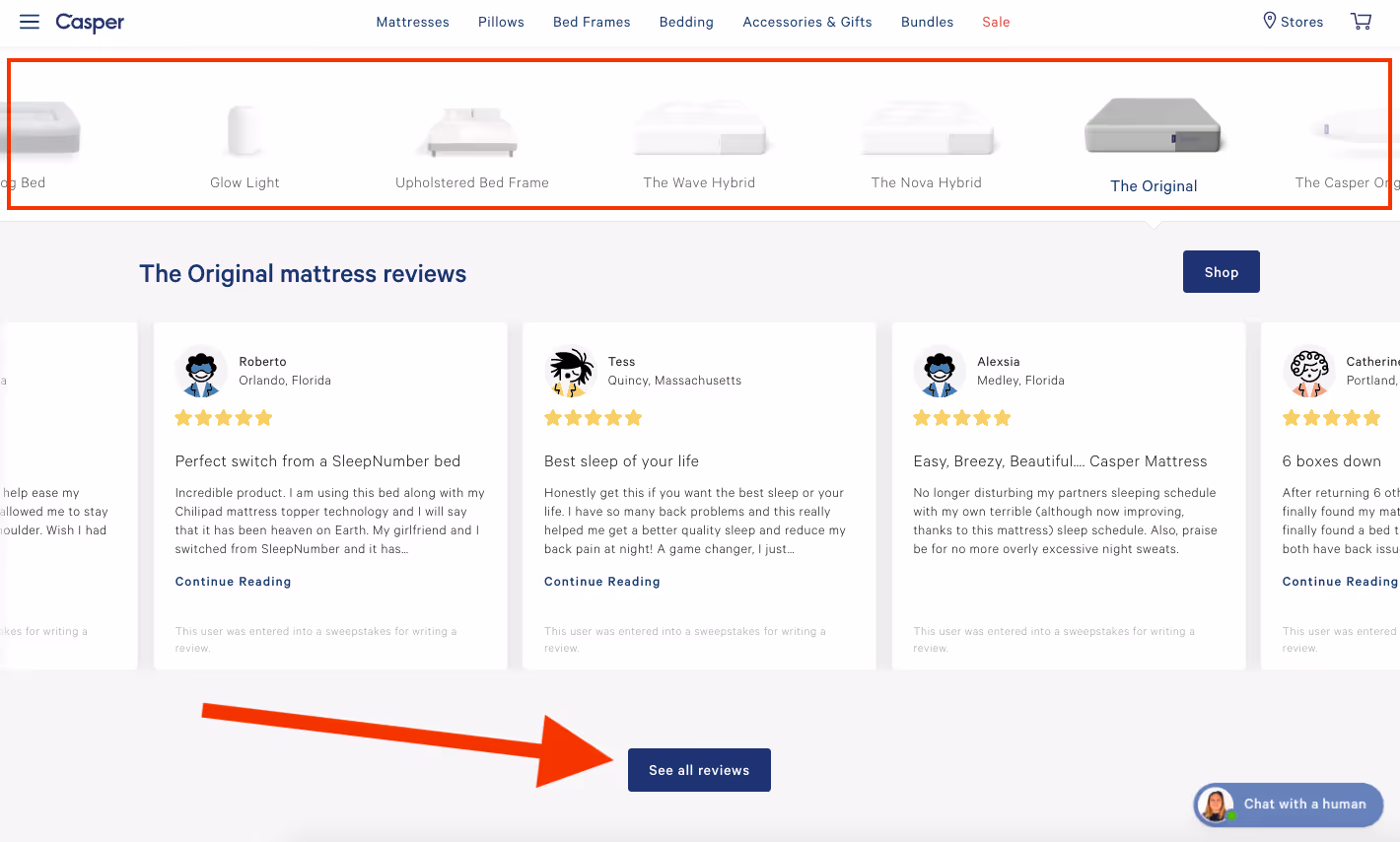Click reviewer name 'Roberto'

pyautogui.click(x=262, y=362)
